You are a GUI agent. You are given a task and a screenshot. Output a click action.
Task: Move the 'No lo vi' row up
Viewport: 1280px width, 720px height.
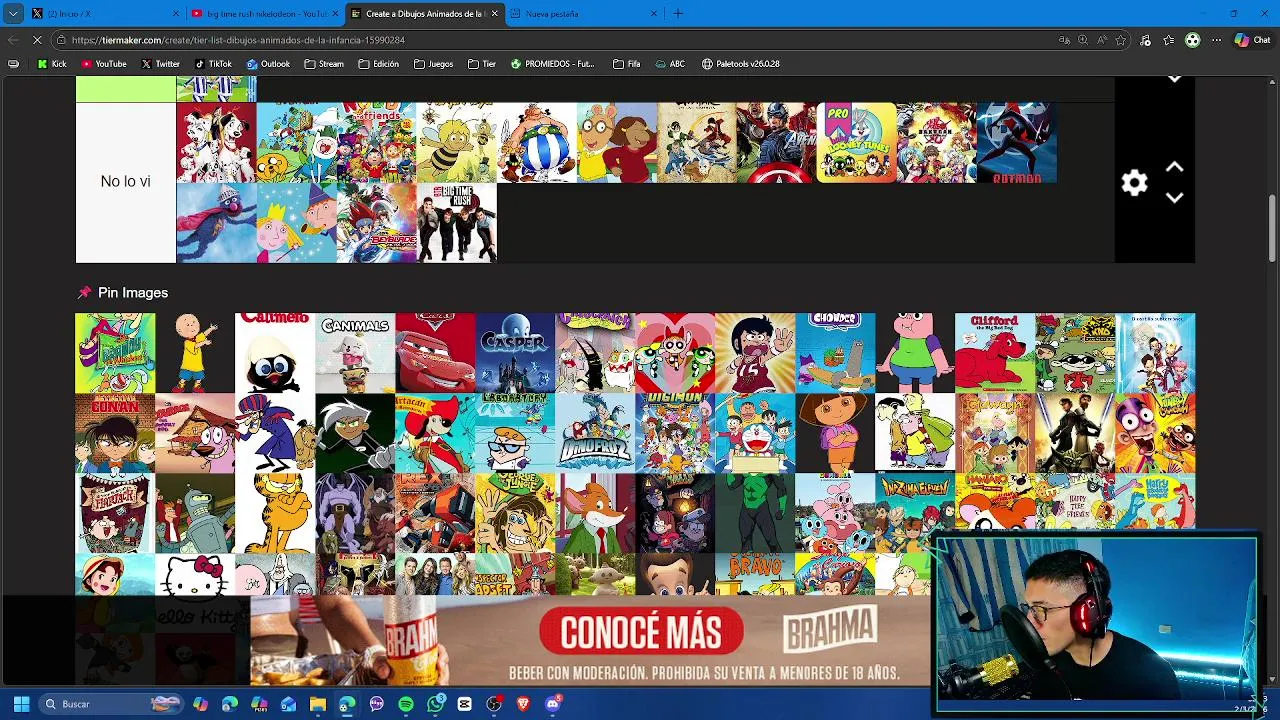1175,167
